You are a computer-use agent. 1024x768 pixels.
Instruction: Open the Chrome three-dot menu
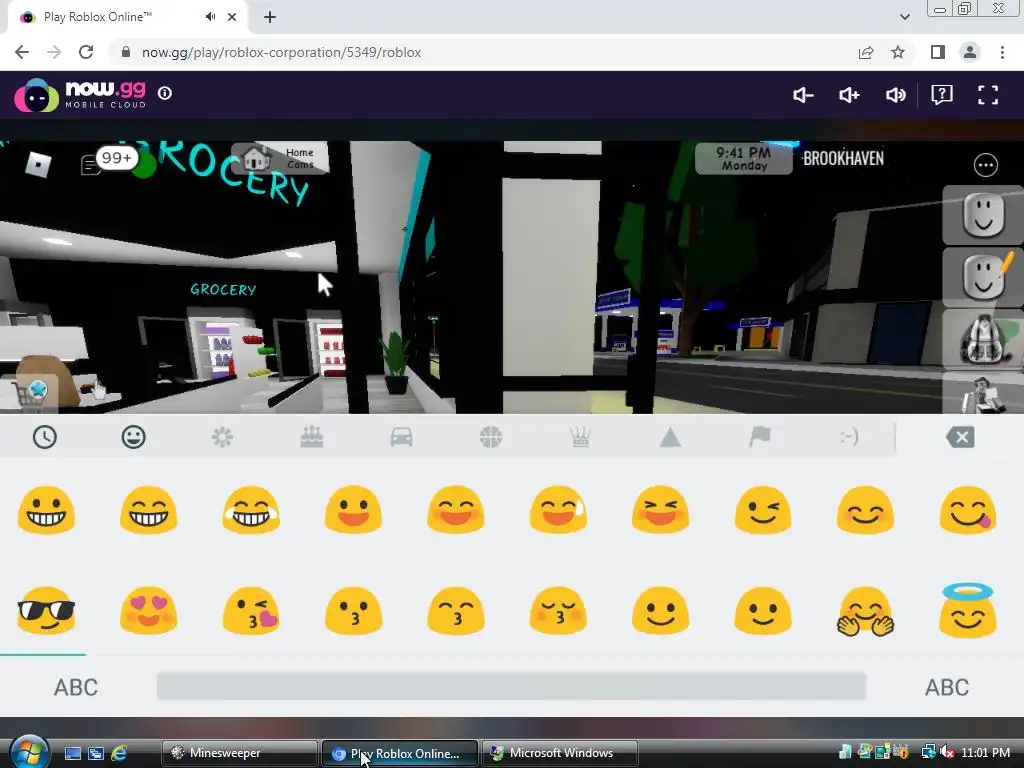point(1002,52)
